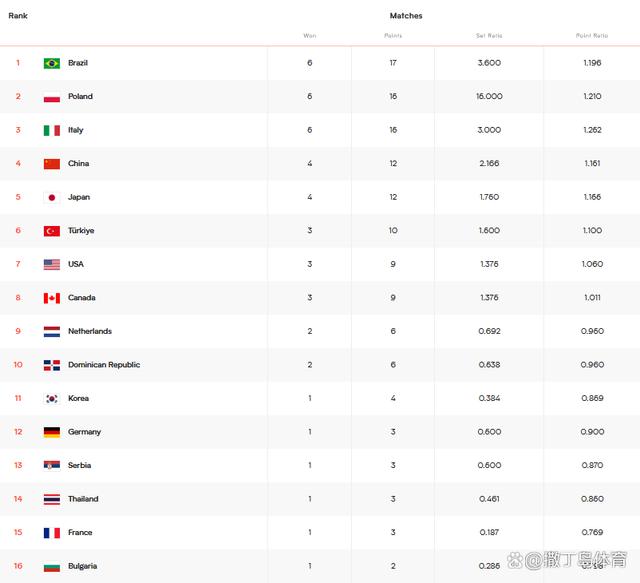Open the Dominican Republic team link
Screen dimensions: 640x583
click(104, 365)
